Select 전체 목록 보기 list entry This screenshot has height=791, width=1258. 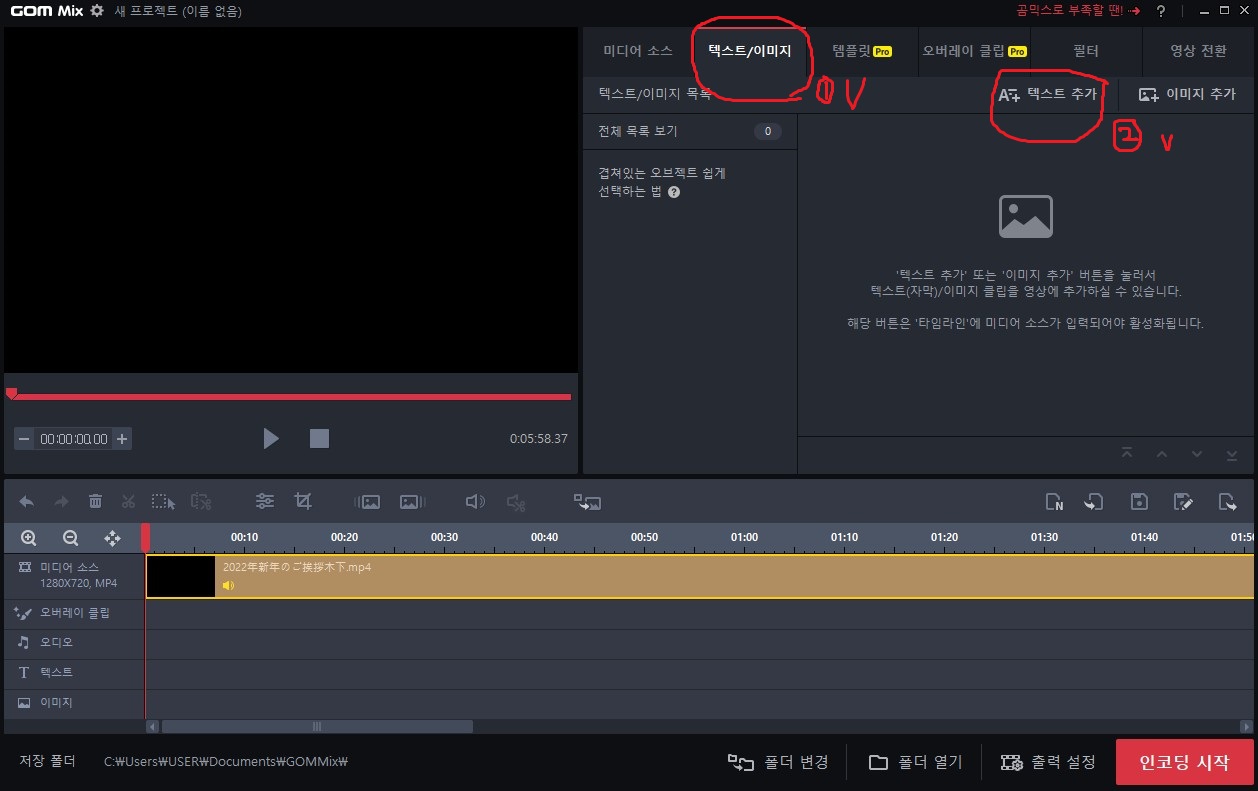pos(690,131)
